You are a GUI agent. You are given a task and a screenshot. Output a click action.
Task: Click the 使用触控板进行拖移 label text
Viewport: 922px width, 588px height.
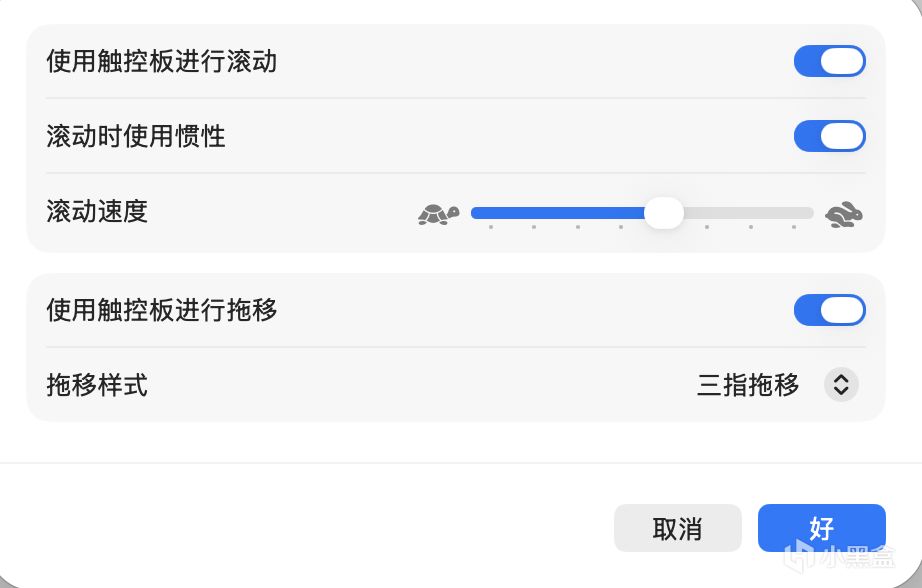point(162,310)
